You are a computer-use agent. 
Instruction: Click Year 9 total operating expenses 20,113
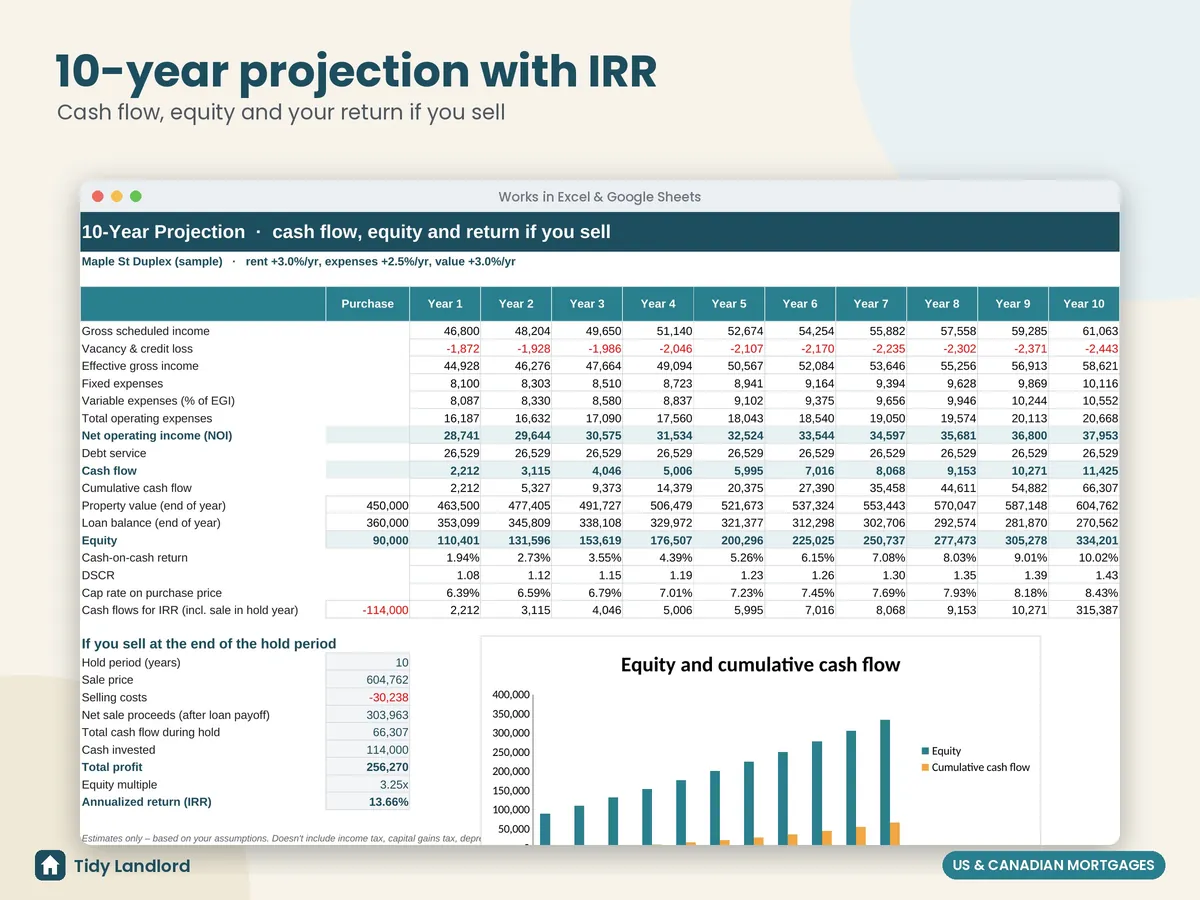pyautogui.click(x=1013, y=419)
